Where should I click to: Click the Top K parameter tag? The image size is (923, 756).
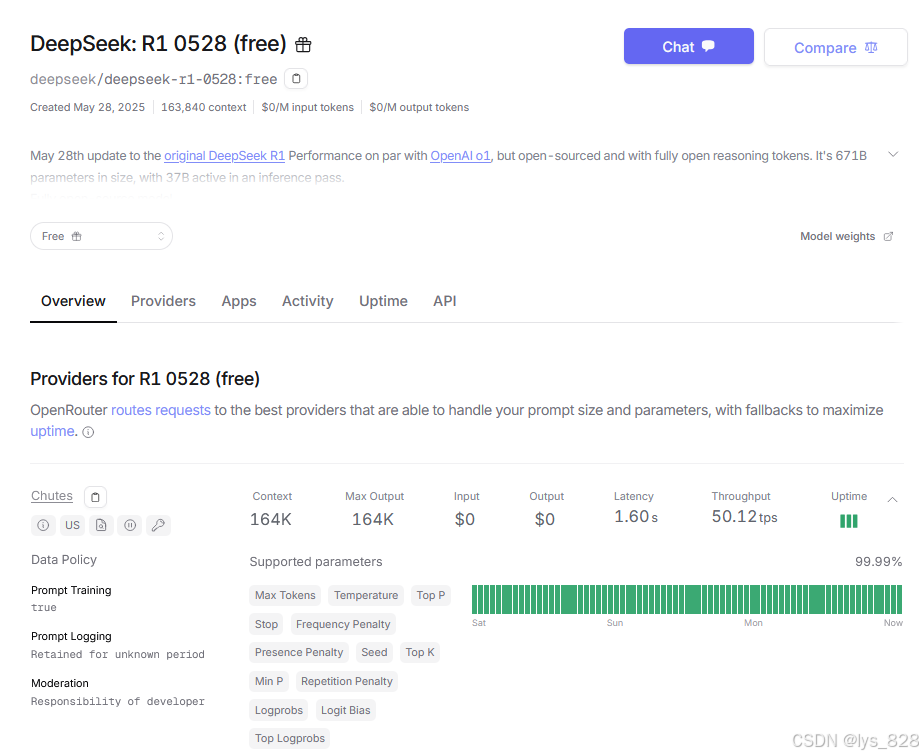[x=420, y=652]
